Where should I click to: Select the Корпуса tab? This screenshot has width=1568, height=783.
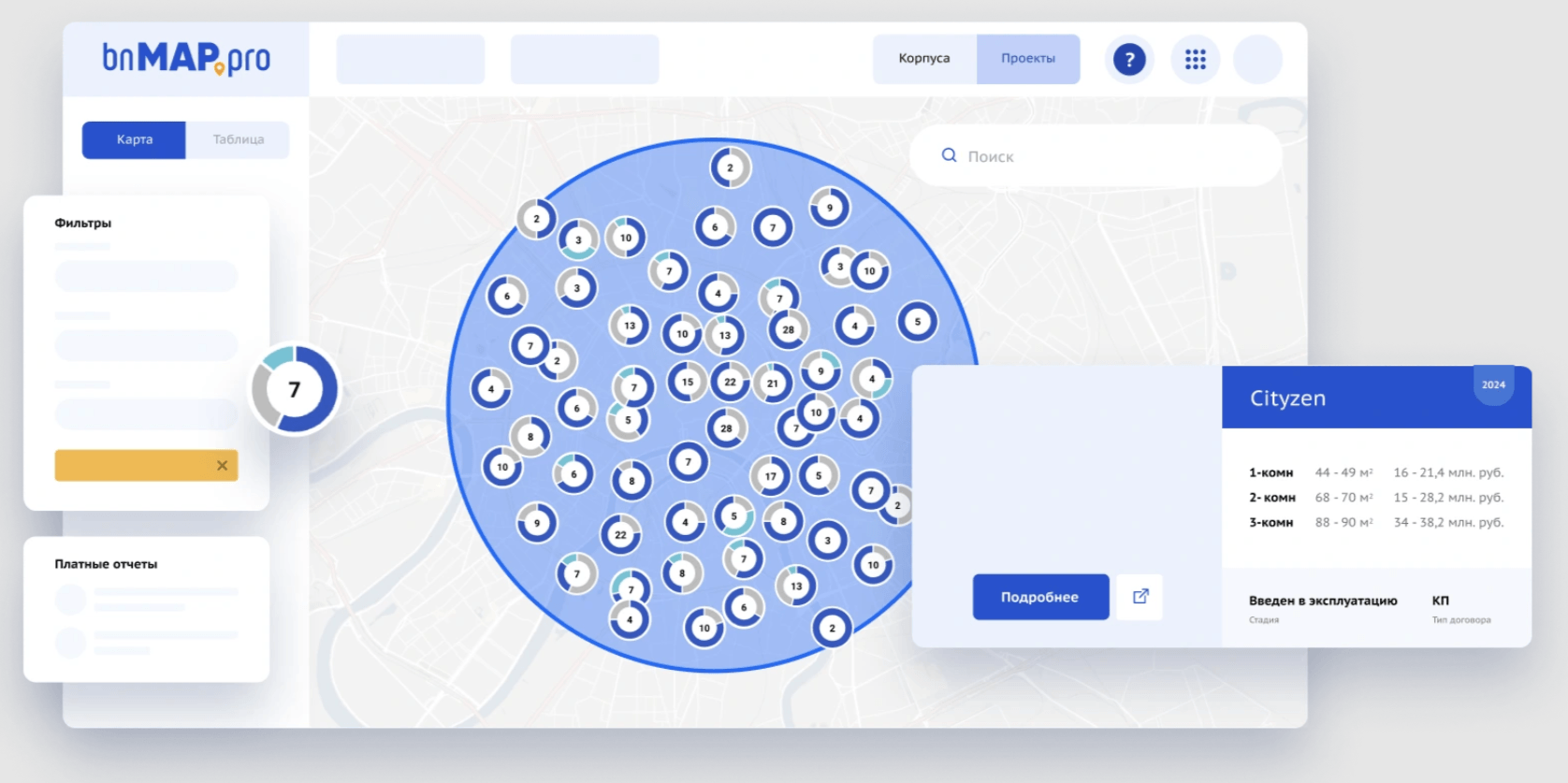click(x=924, y=59)
